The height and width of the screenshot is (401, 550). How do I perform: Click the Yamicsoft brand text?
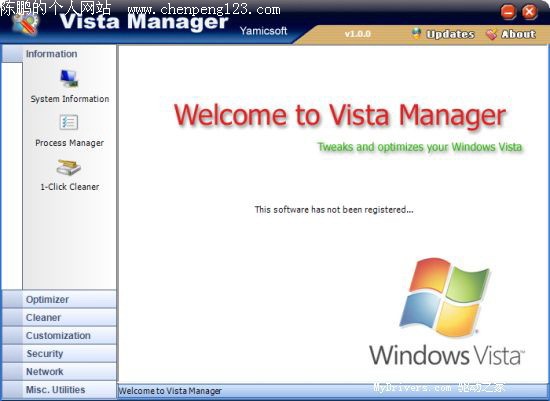pos(263,31)
